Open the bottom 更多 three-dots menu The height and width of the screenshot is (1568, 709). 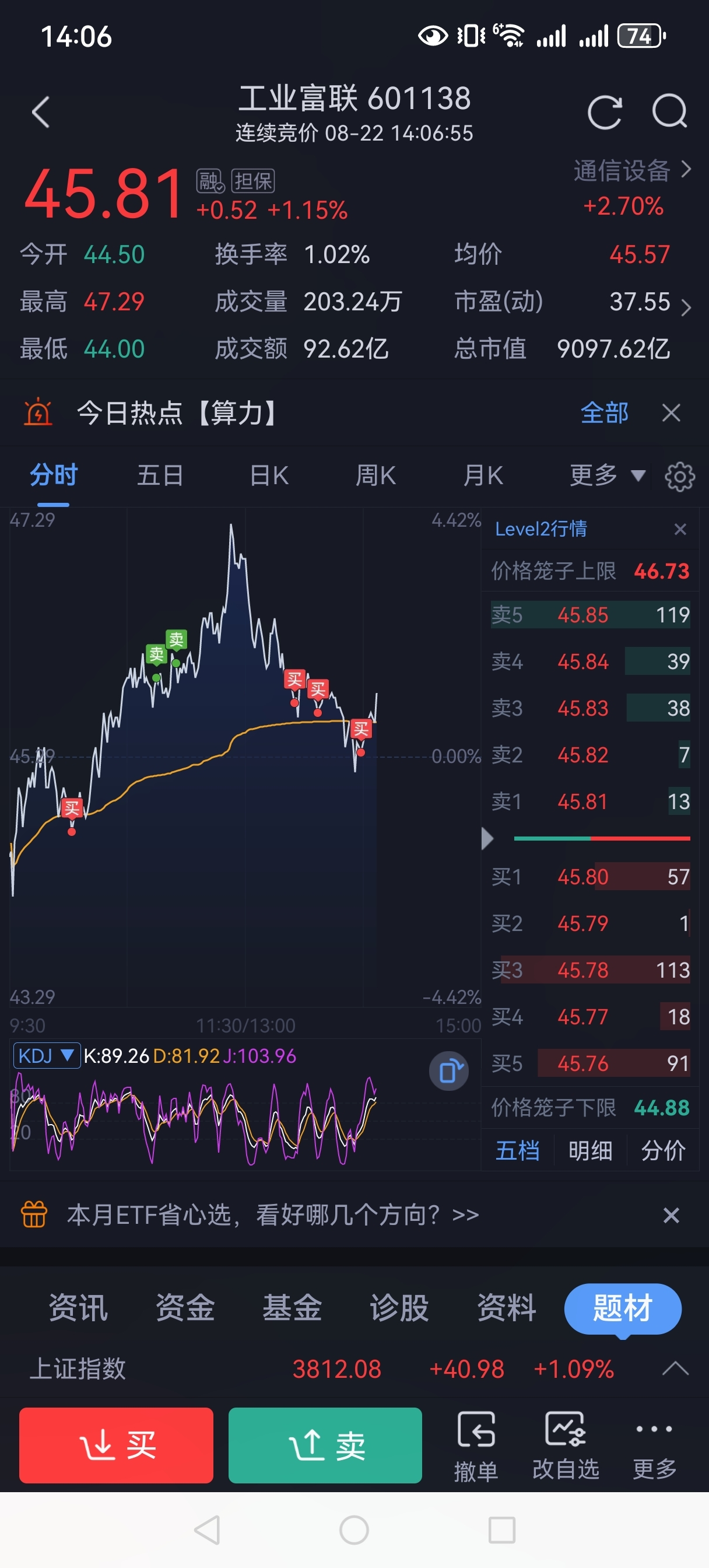[654, 1445]
